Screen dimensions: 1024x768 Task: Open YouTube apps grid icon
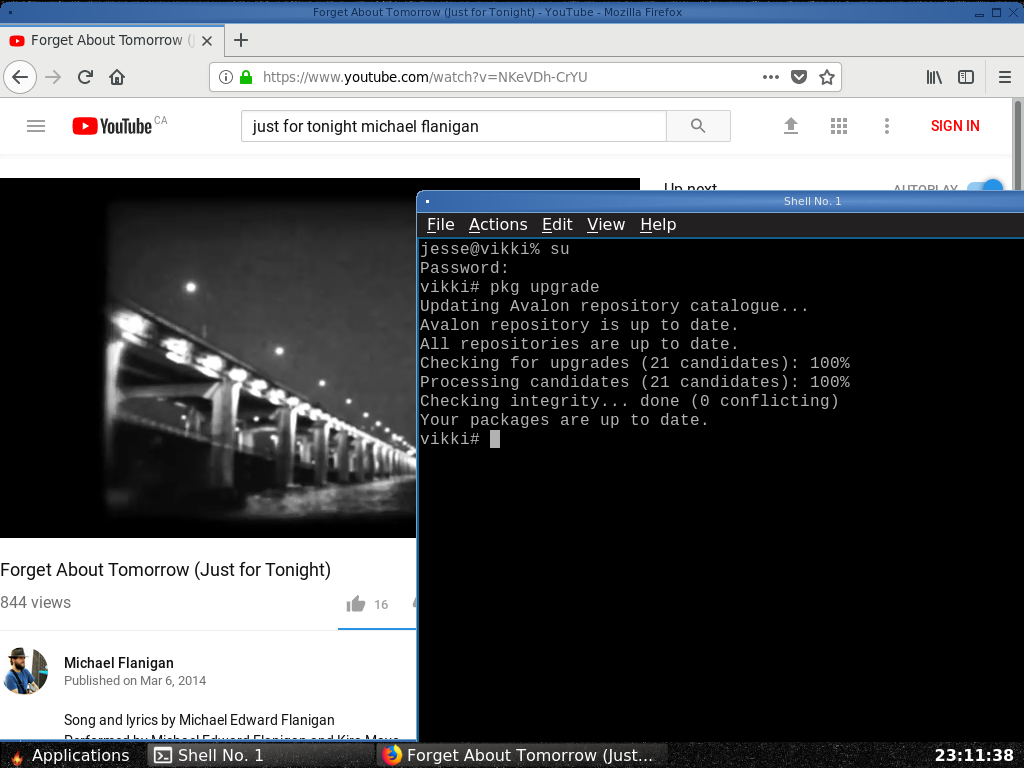839,126
